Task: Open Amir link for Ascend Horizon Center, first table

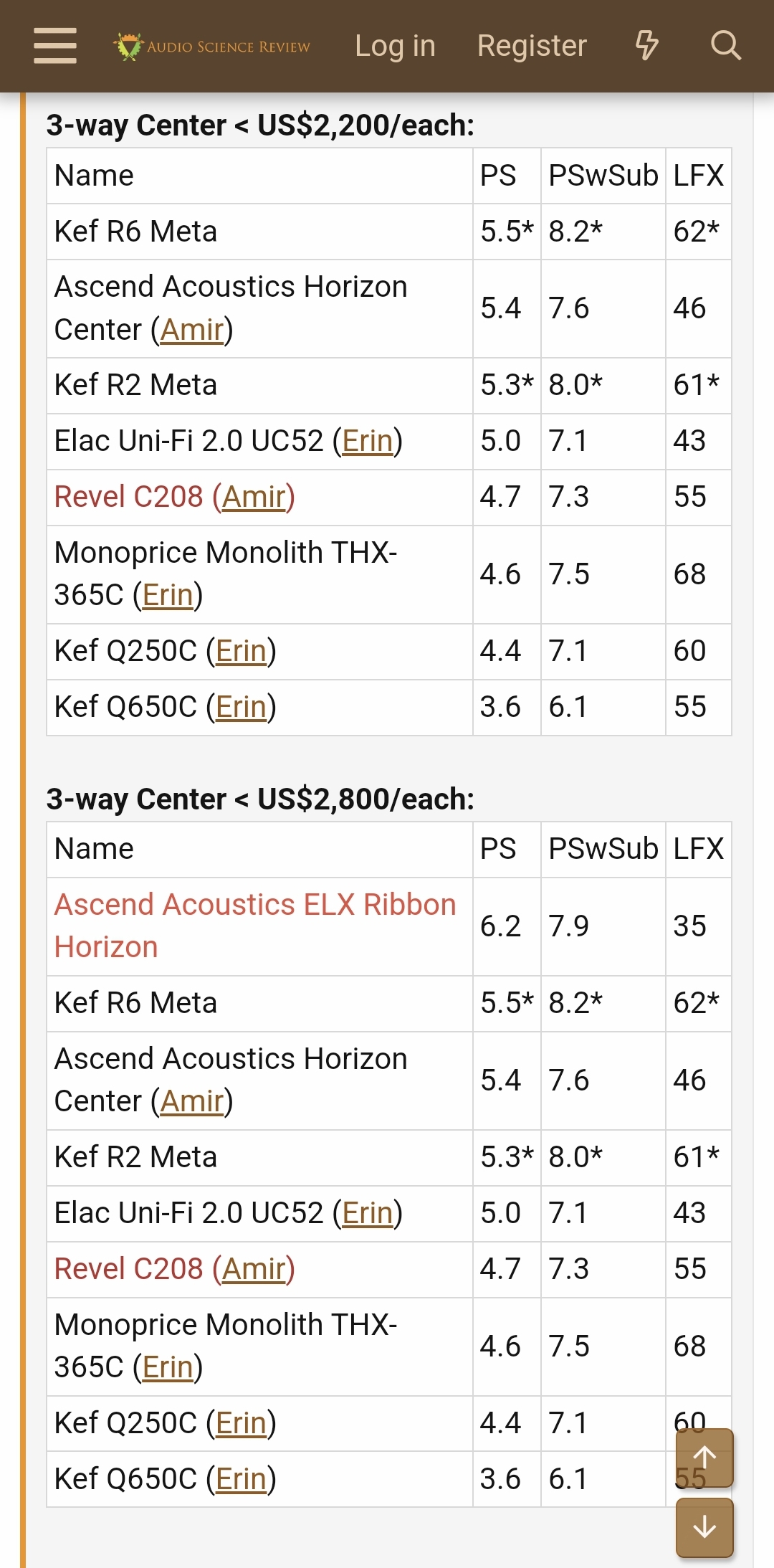Action: pos(192,330)
